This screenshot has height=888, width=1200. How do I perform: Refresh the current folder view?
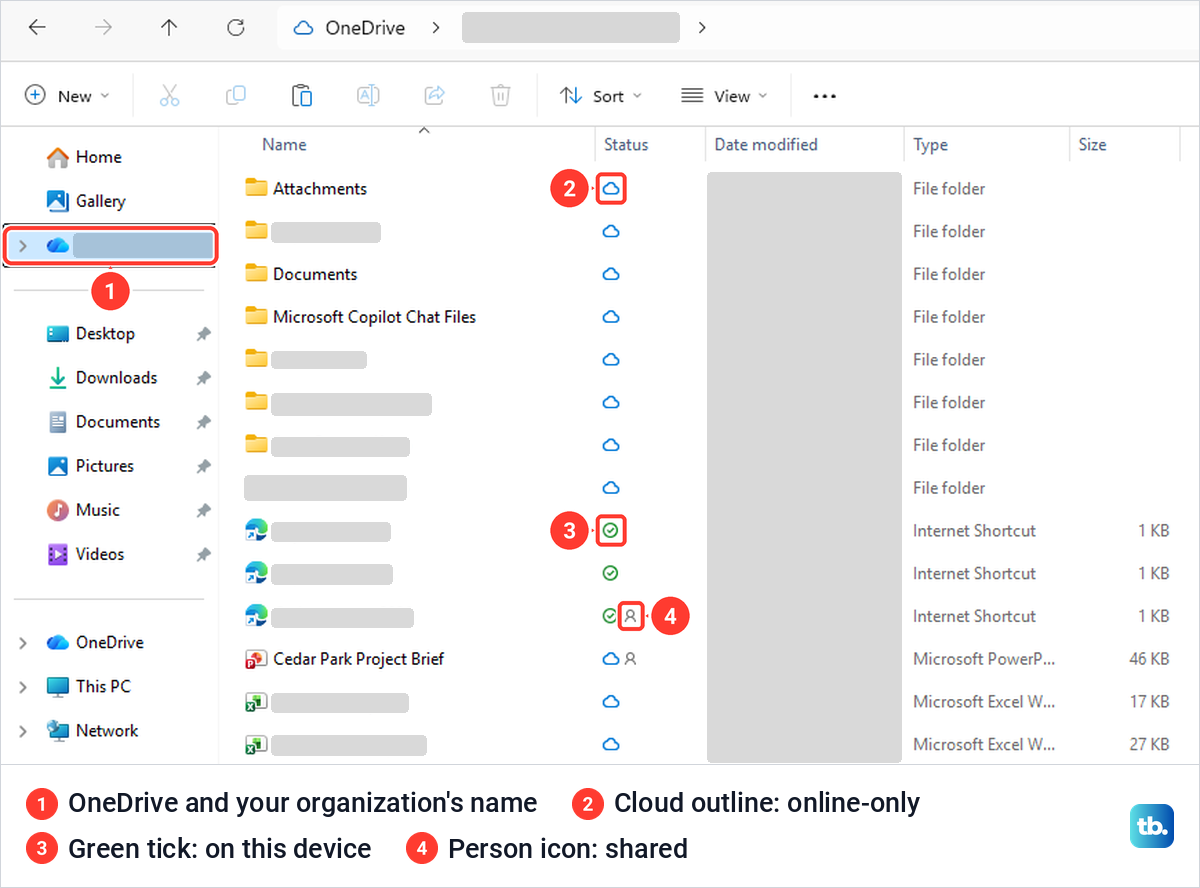236,28
